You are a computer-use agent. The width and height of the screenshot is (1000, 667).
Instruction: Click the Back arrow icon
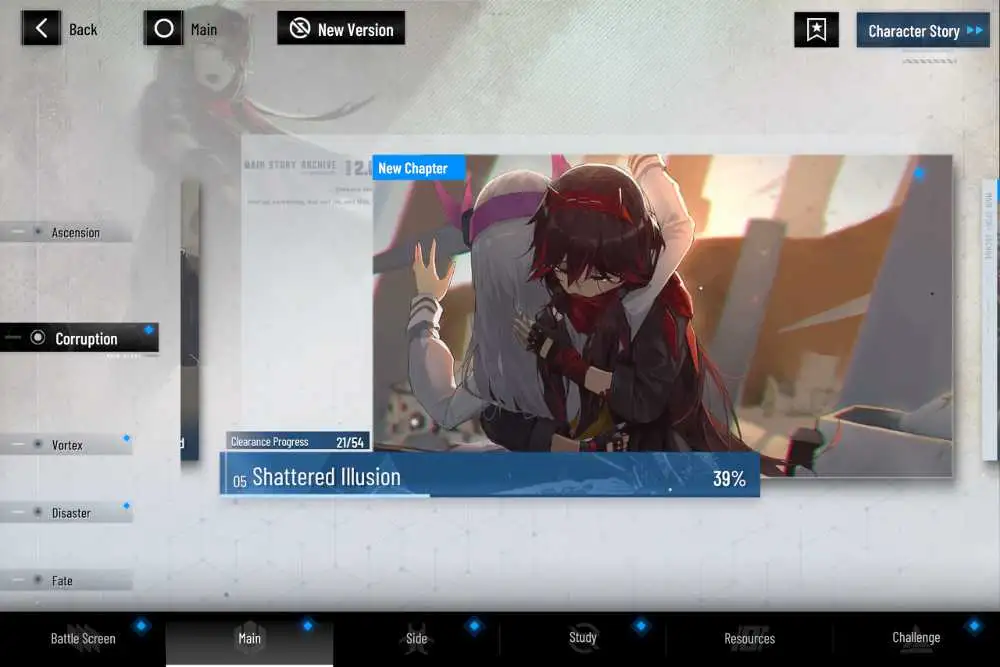(41, 28)
